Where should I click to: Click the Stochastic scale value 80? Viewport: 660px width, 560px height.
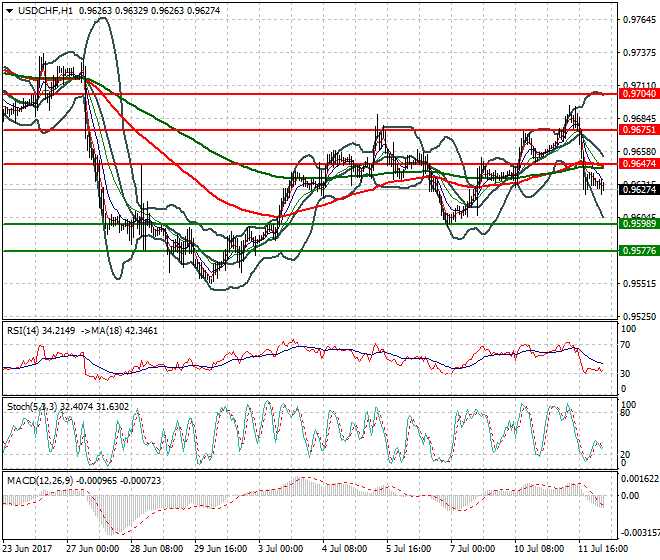click(x=625, y=413)
